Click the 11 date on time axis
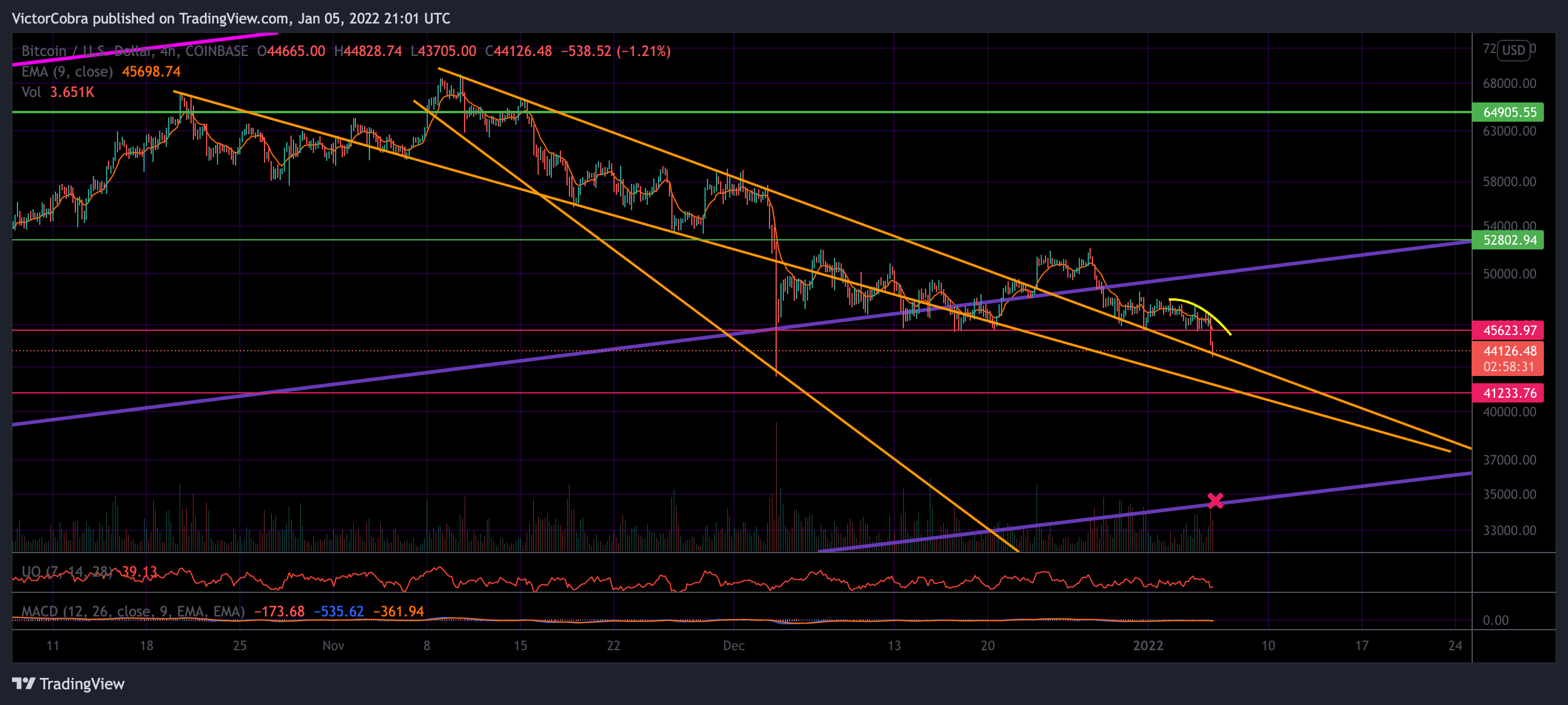1568x705 pixels. (x=53, y=645)
